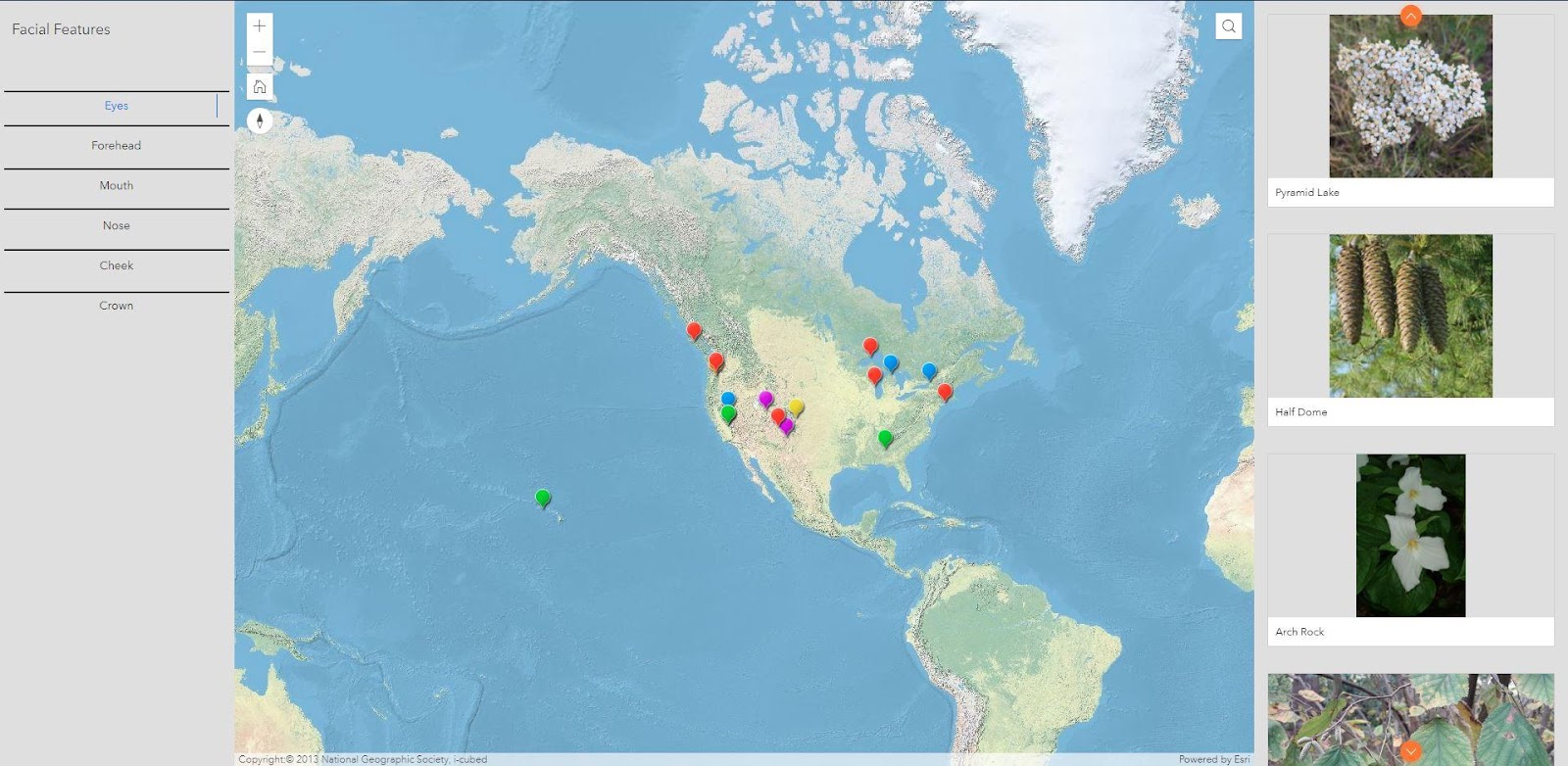Select red pin near Vancouver Island
The width and height of the screenshot is (1568, 766).
pyautogui.click(x=694, y=330)
